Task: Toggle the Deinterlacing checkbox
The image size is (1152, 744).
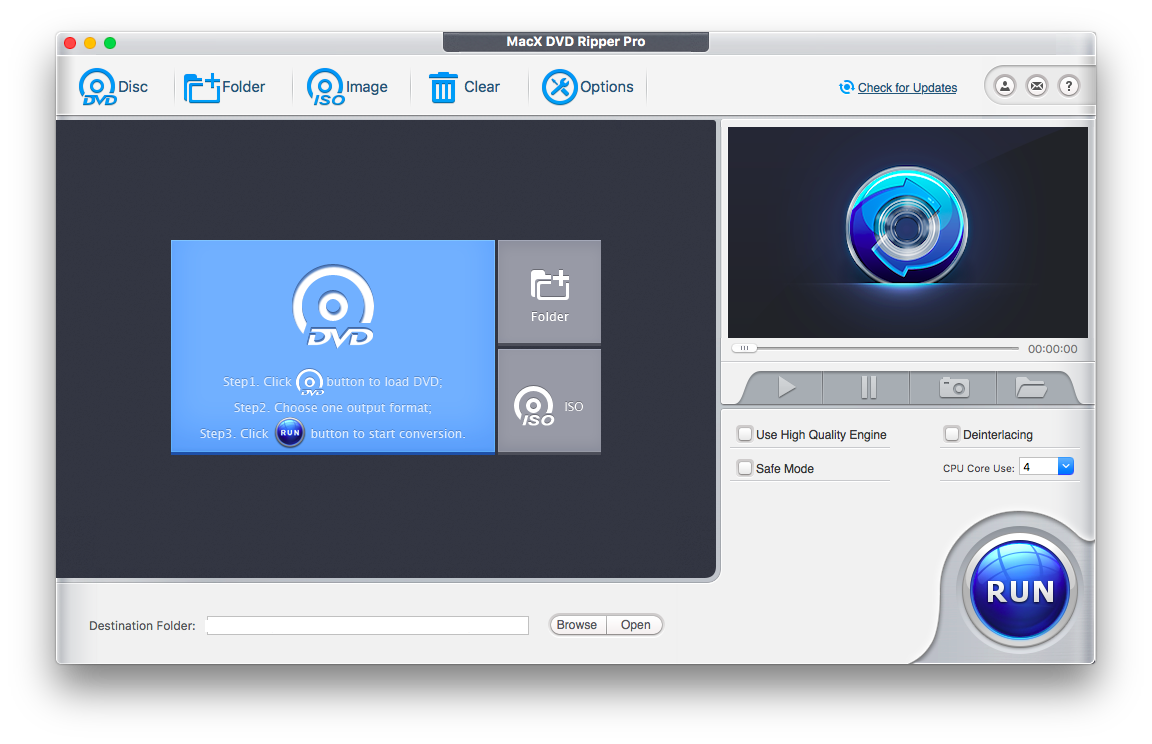Action: tap(951, 434)
